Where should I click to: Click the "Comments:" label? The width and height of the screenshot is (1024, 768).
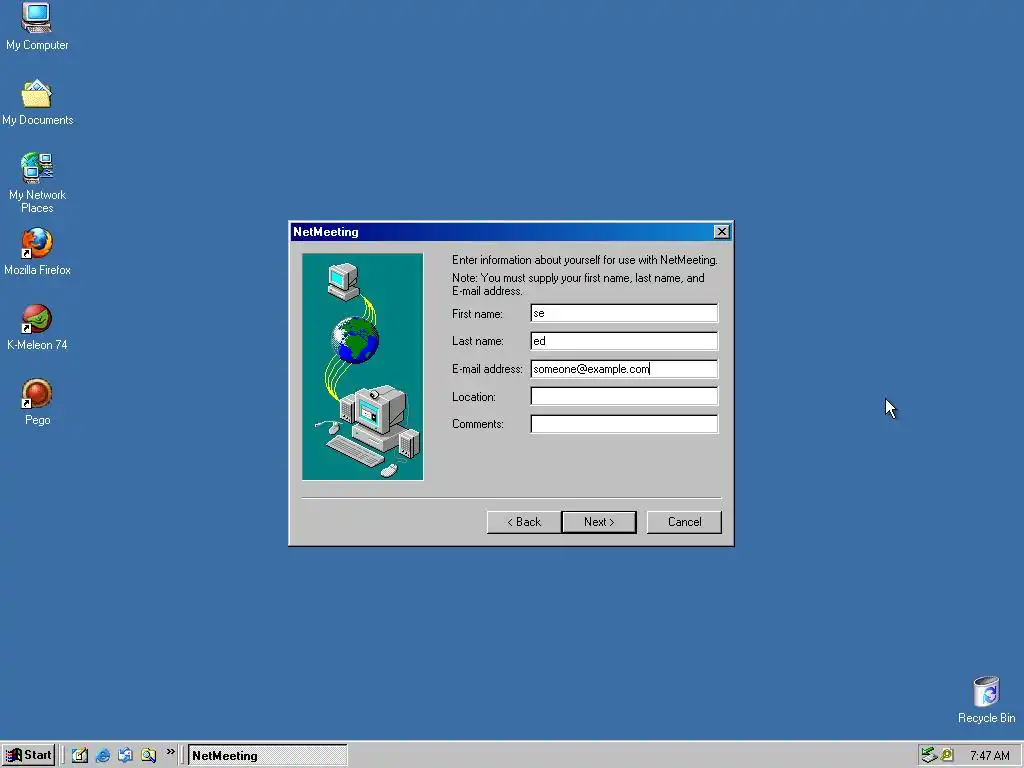(x=477, y=424)
